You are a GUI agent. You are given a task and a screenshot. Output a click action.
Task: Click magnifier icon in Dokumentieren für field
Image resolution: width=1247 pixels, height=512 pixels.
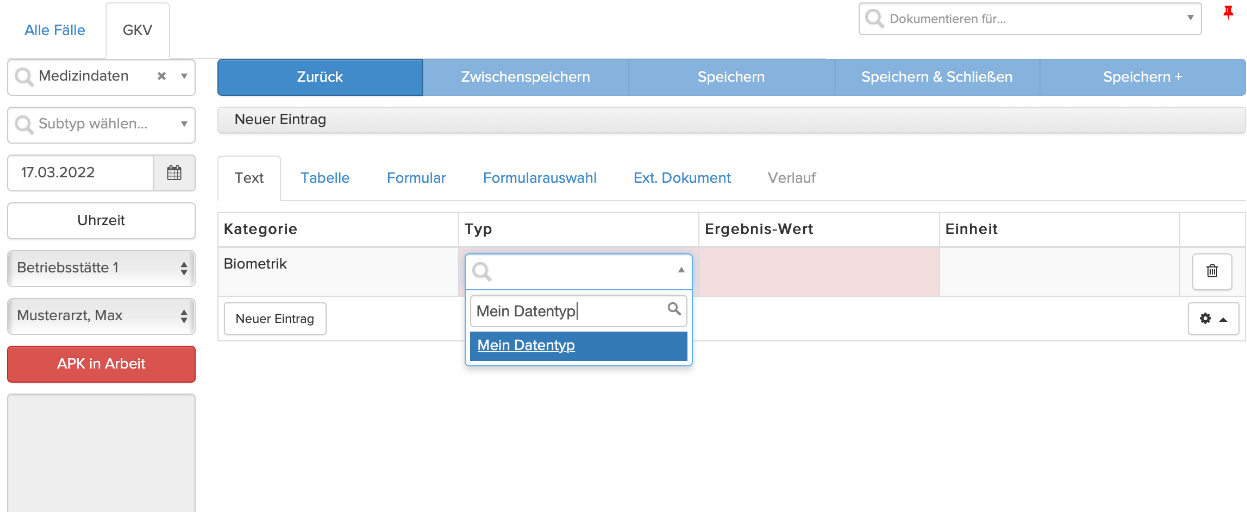(x=874, y=18)
